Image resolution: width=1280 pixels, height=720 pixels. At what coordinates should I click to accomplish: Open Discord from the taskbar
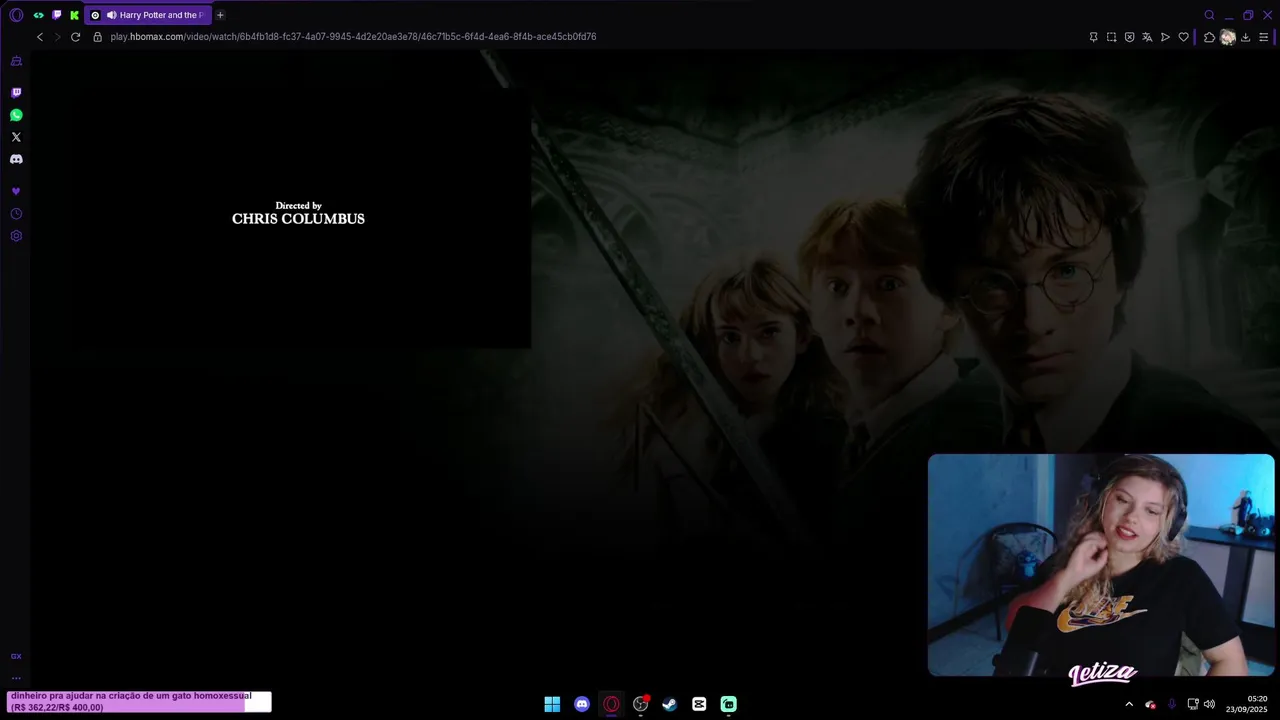click(x=582, y=704)
